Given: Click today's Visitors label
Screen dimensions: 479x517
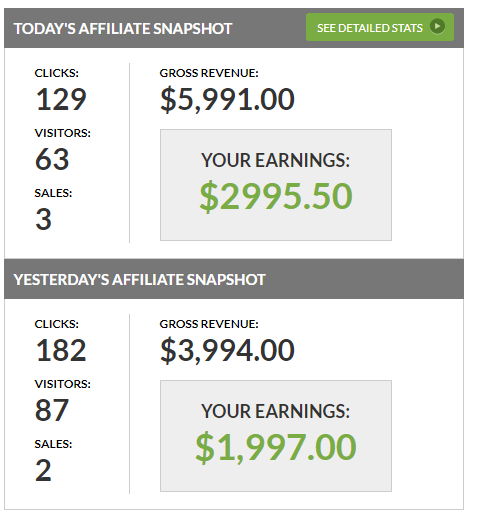Looking at the screenshot, I should [63, 133].
